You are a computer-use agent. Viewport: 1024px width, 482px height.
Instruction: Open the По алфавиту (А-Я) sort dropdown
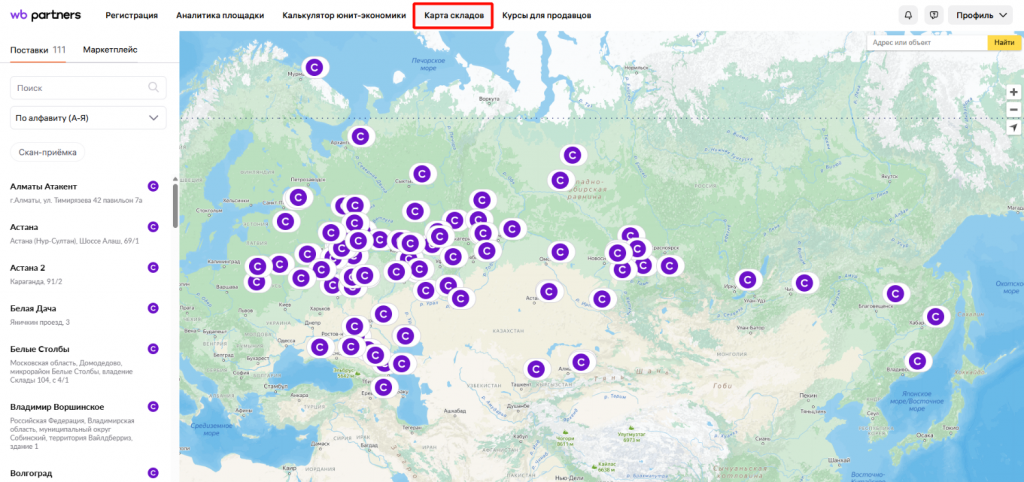coord(88,118)
